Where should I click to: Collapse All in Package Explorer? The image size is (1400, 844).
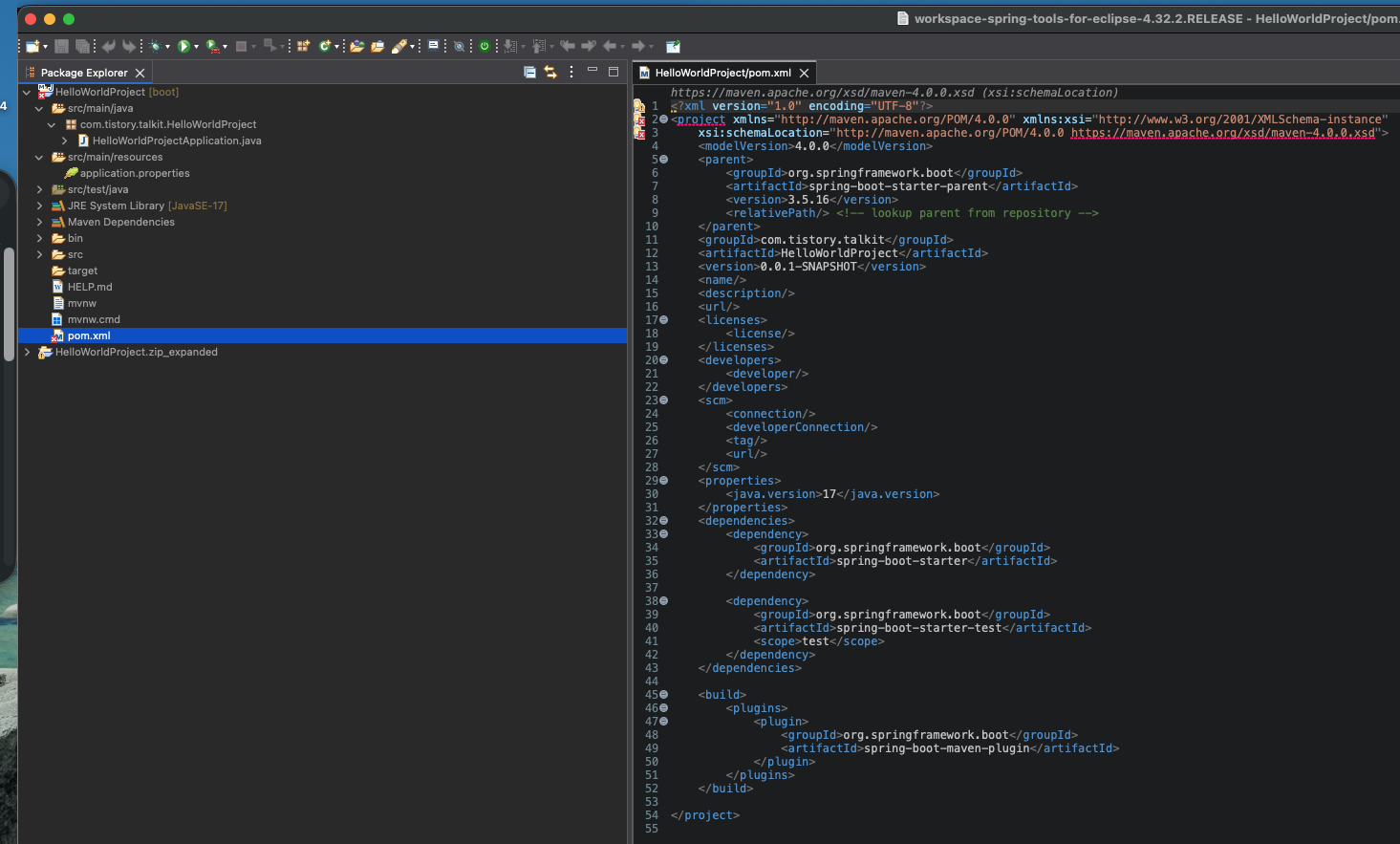pos(530,72)
